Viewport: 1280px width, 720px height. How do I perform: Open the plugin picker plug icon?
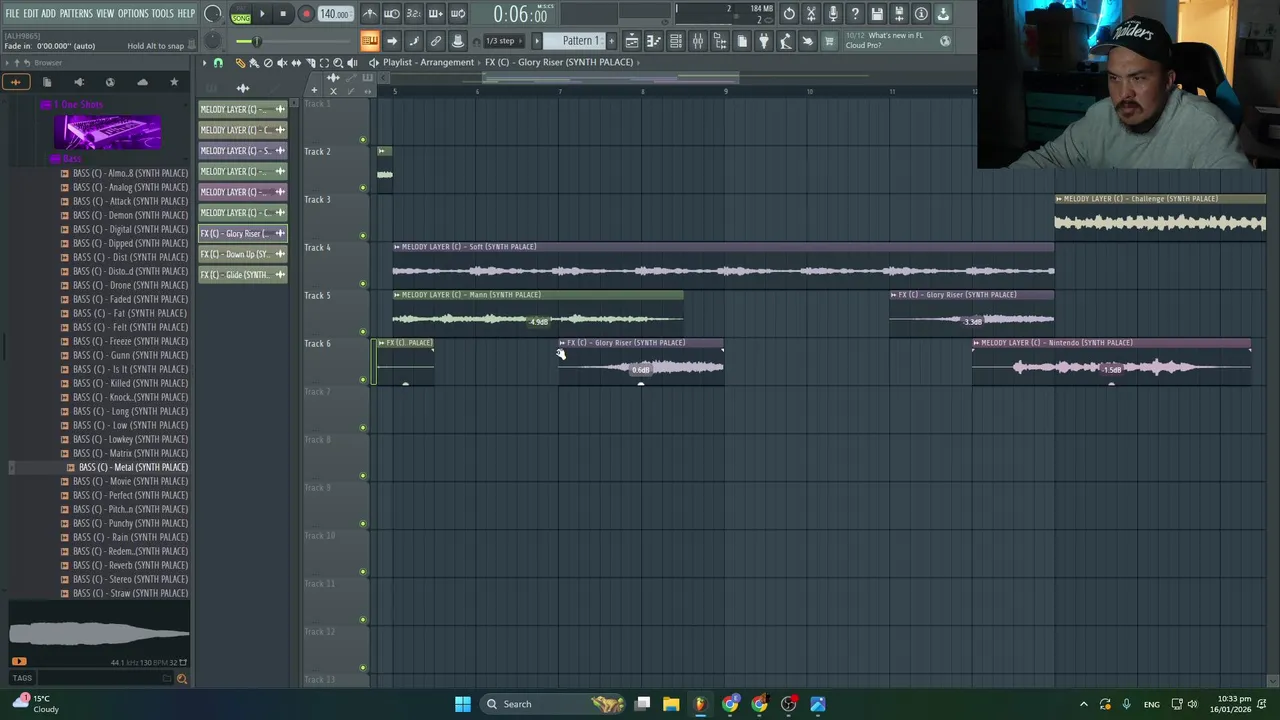point(764,41)
